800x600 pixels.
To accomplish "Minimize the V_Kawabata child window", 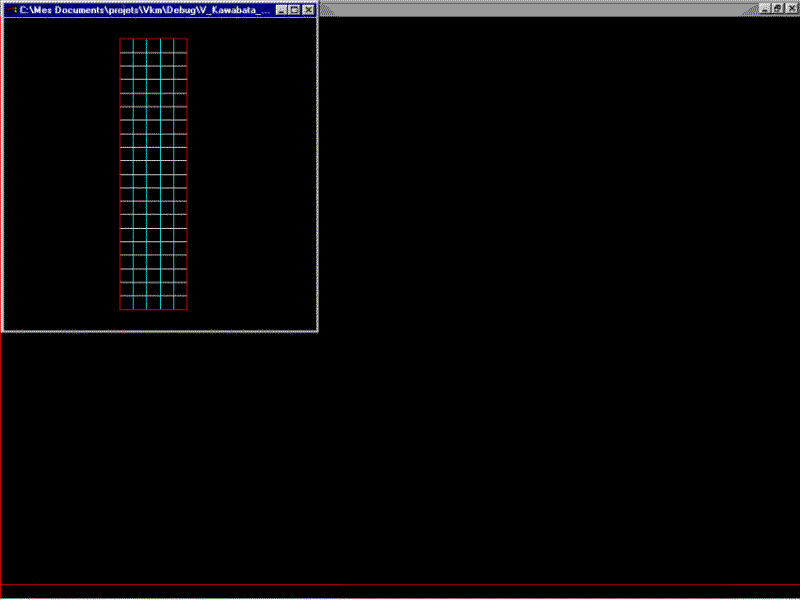I will (x=282, y=10).
